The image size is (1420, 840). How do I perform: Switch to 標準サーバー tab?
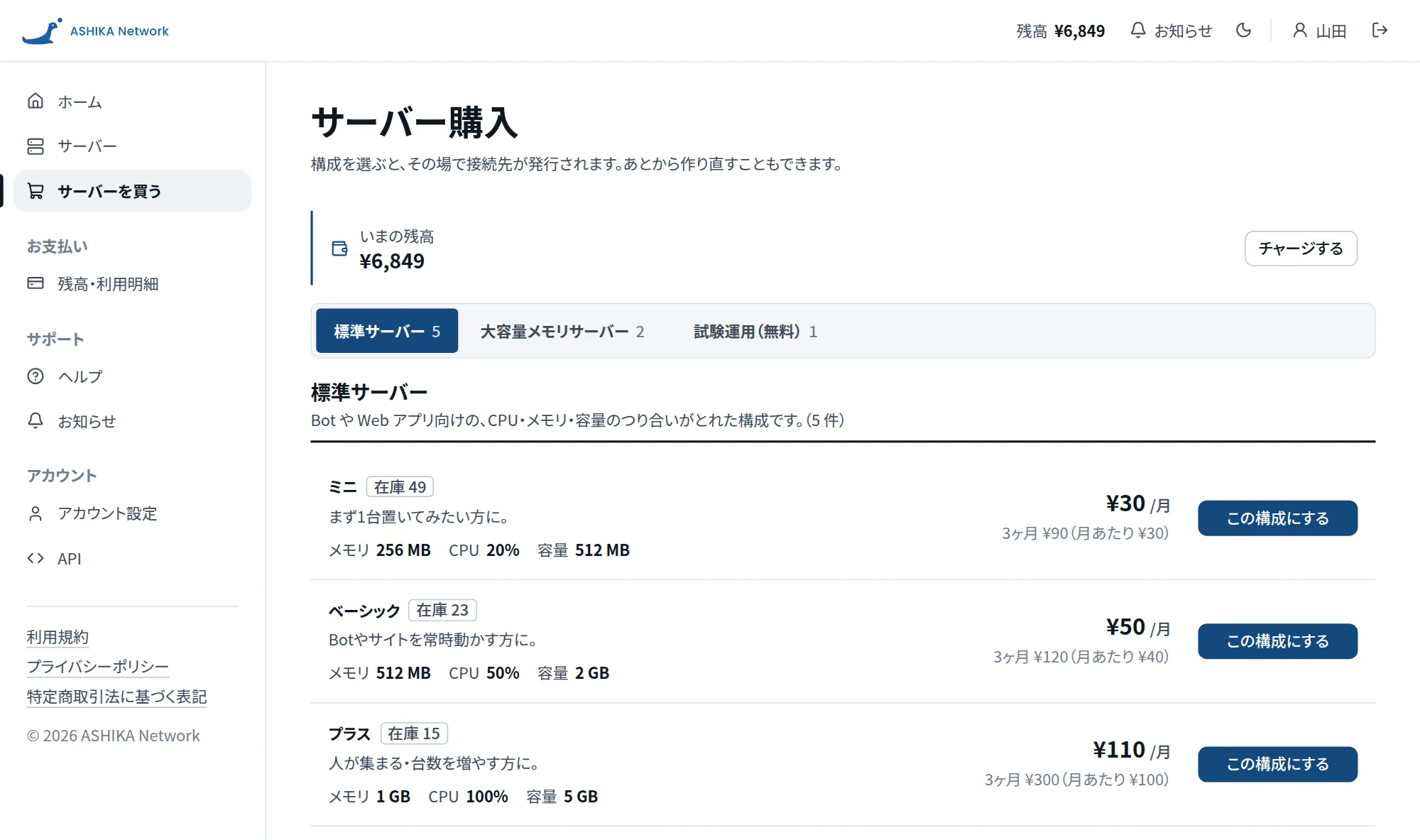click(387, 331)
